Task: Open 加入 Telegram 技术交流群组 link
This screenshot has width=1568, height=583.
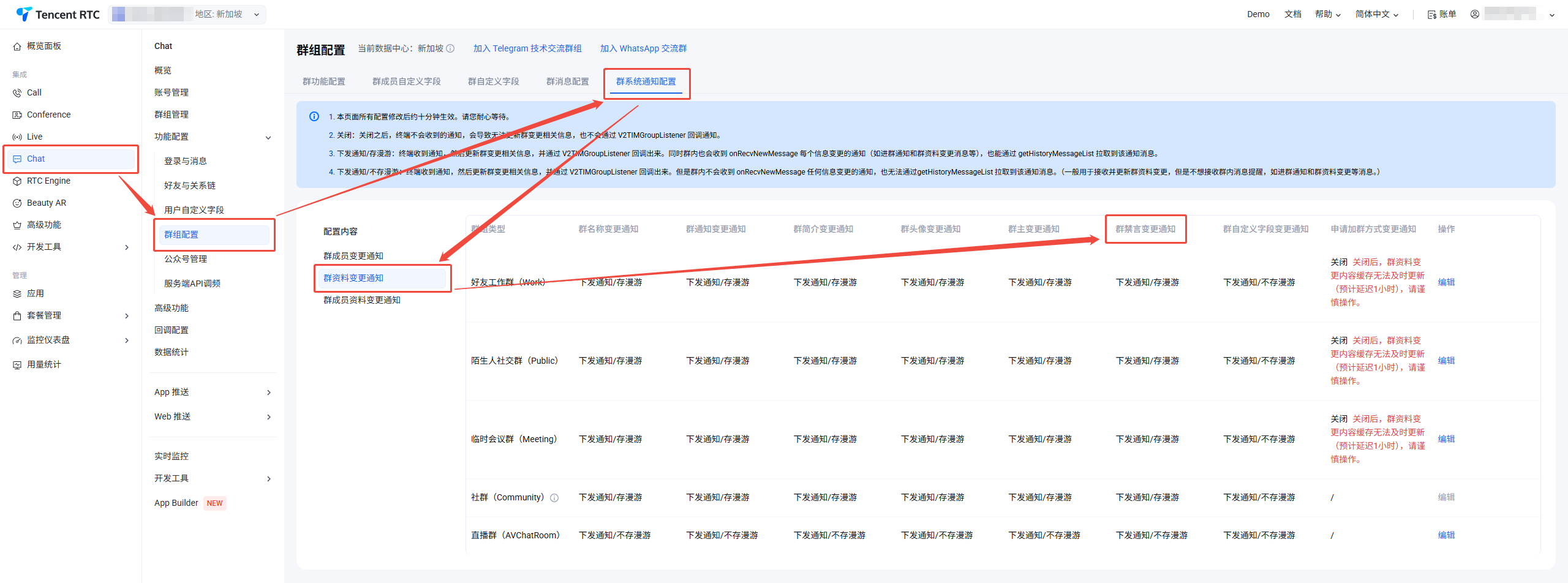Action: tap(527, 48)
